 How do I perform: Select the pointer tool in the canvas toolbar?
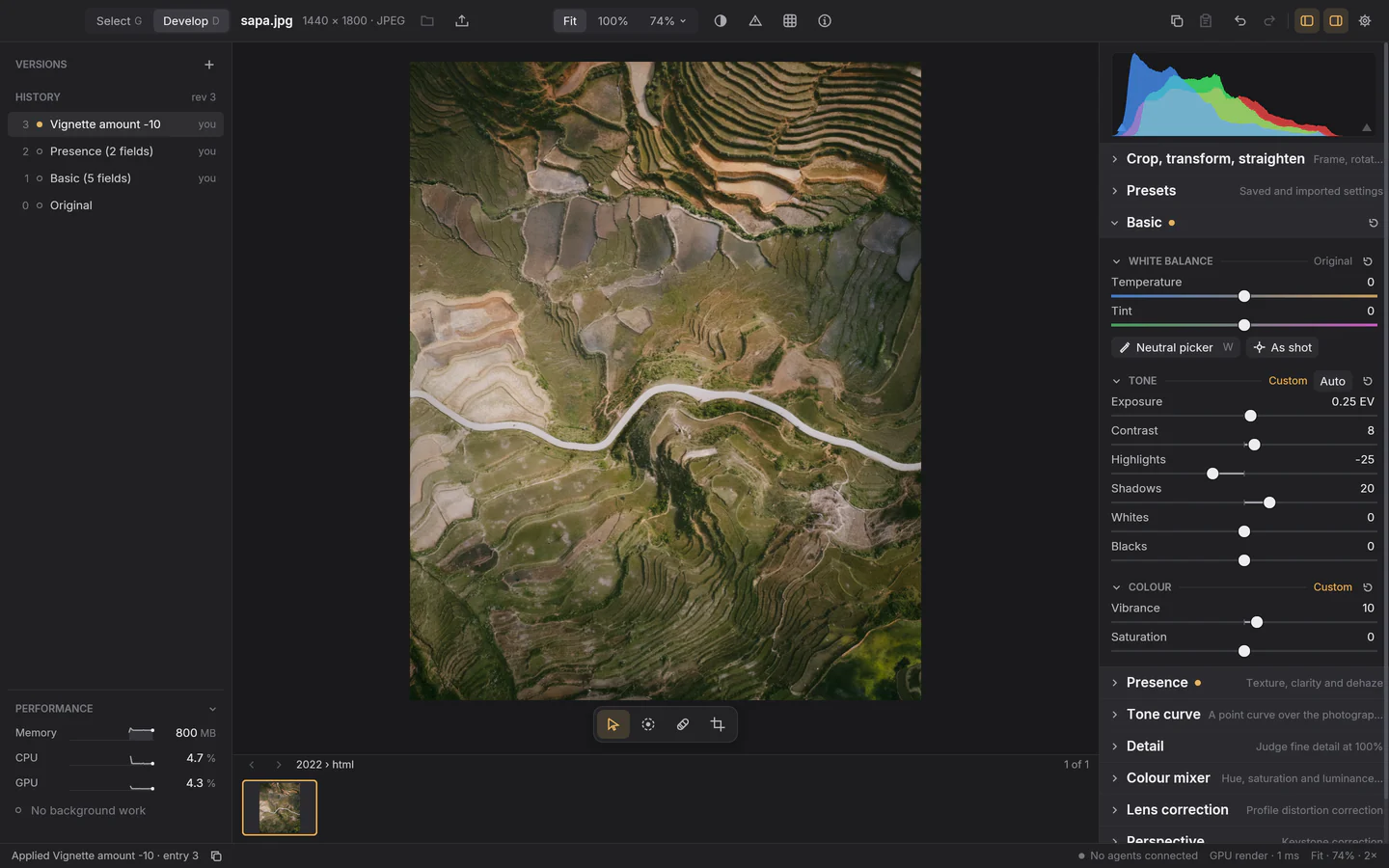point(613,724)
